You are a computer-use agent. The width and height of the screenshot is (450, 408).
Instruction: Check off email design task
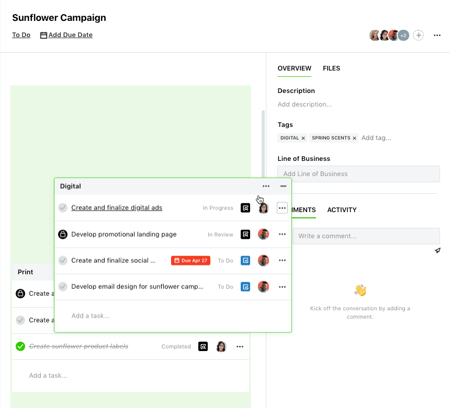point(63,287)
